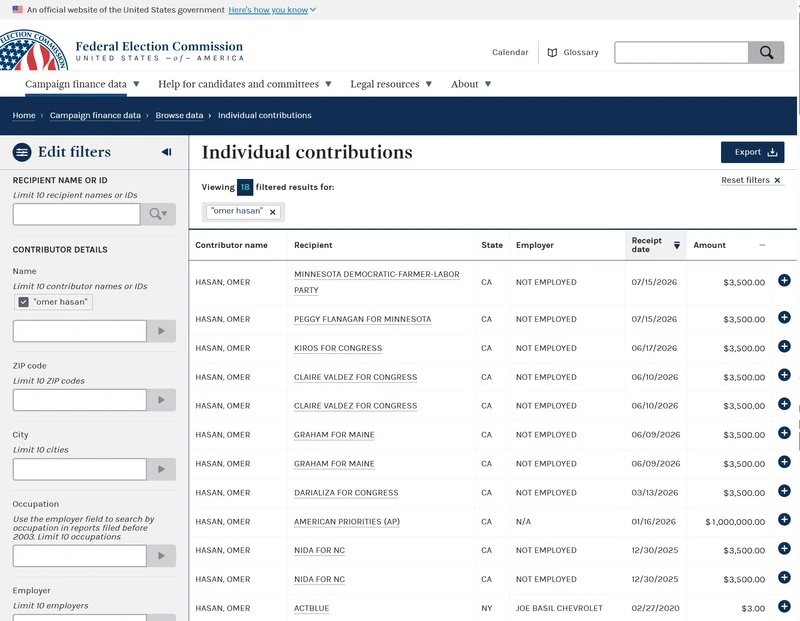800x621 pixels.
Task: Click the site search text field
Action: click(x=682, y=53)
